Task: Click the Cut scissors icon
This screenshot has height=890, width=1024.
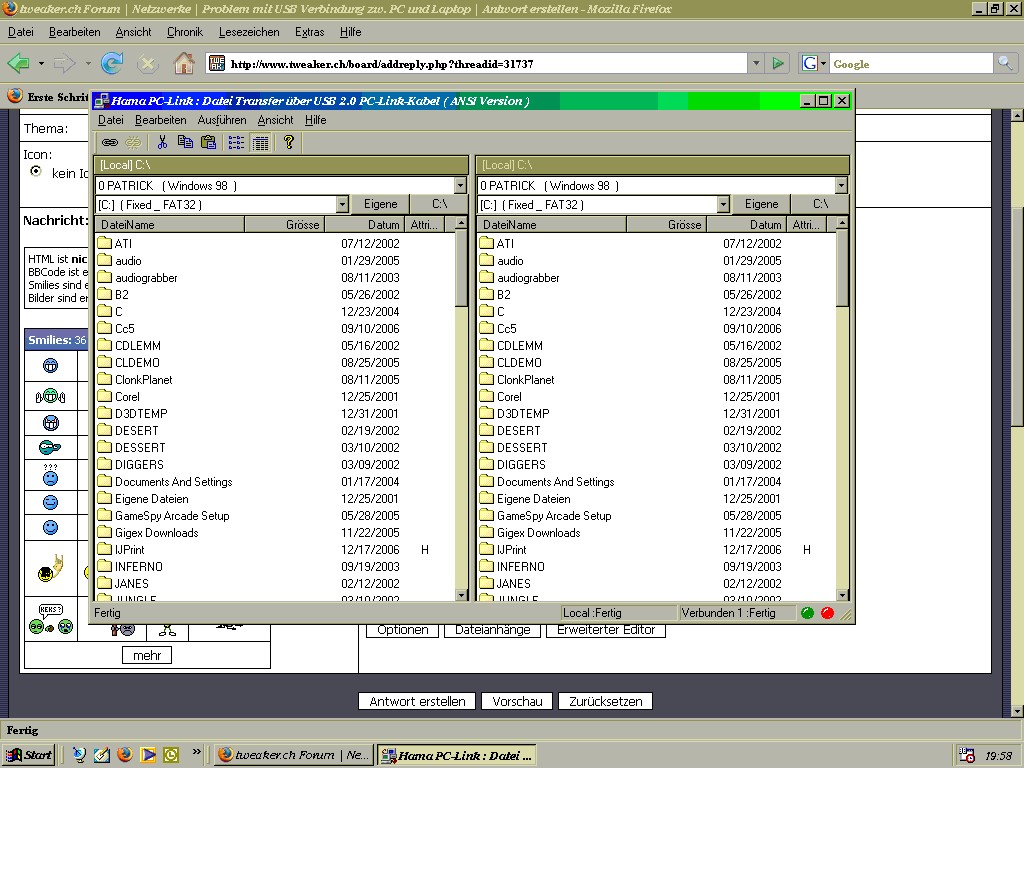Action: (x=162, y=142)
